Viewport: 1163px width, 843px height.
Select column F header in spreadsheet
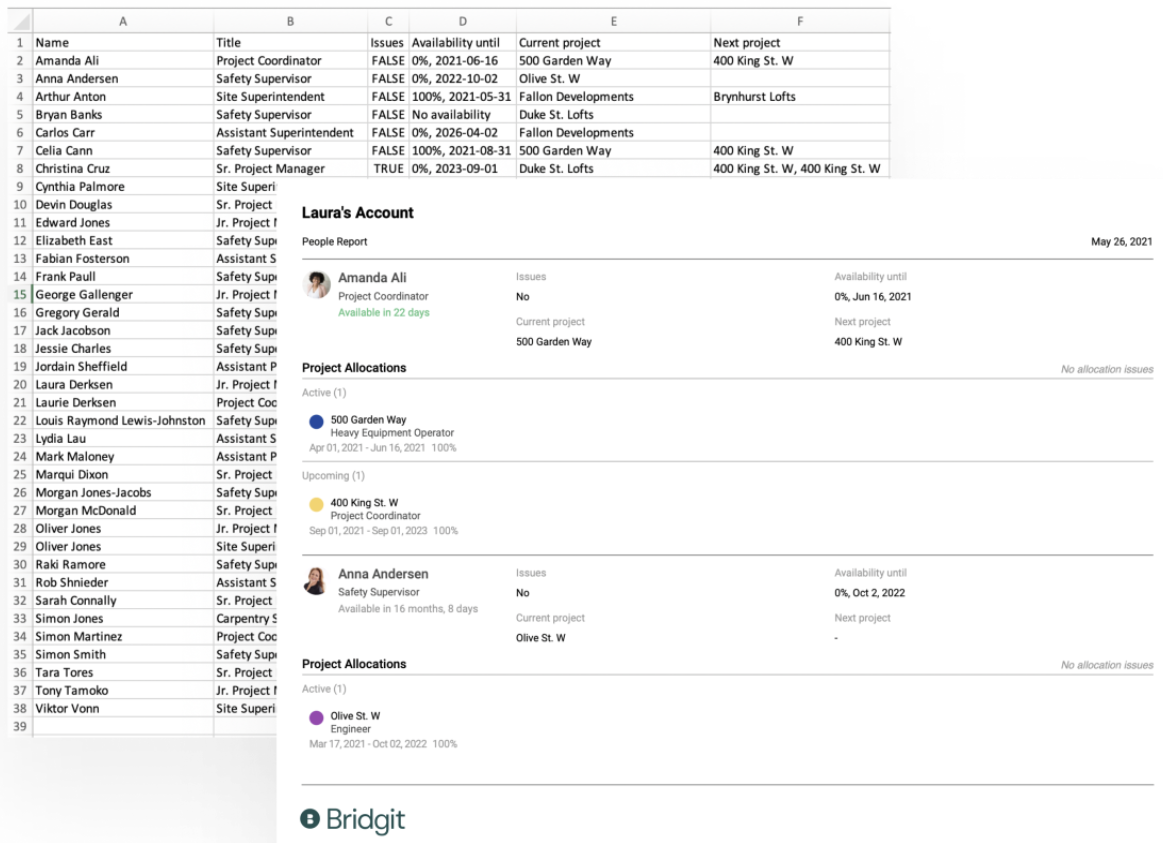coord(800,22)
